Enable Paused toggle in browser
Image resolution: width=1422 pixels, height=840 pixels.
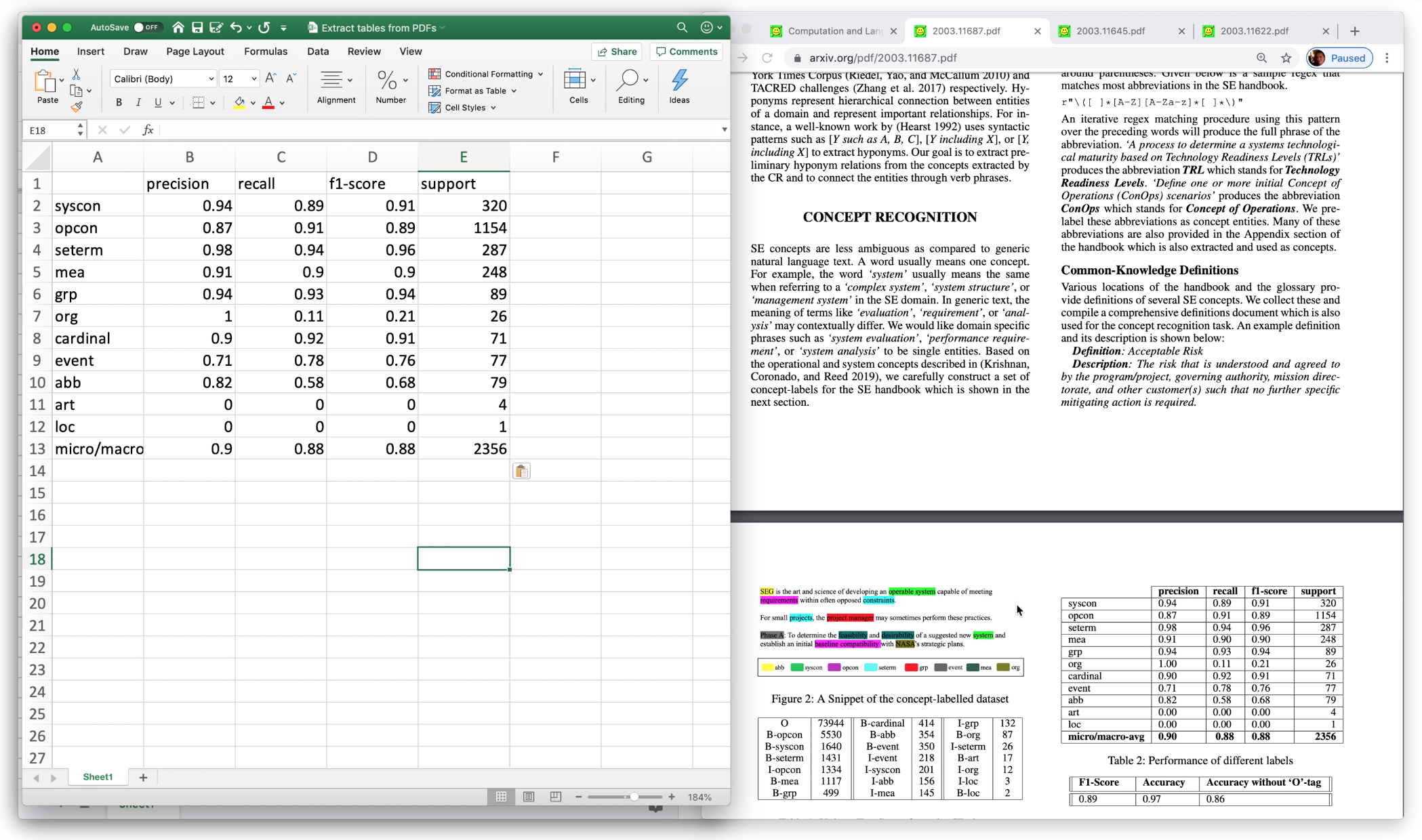(1348, 58)
